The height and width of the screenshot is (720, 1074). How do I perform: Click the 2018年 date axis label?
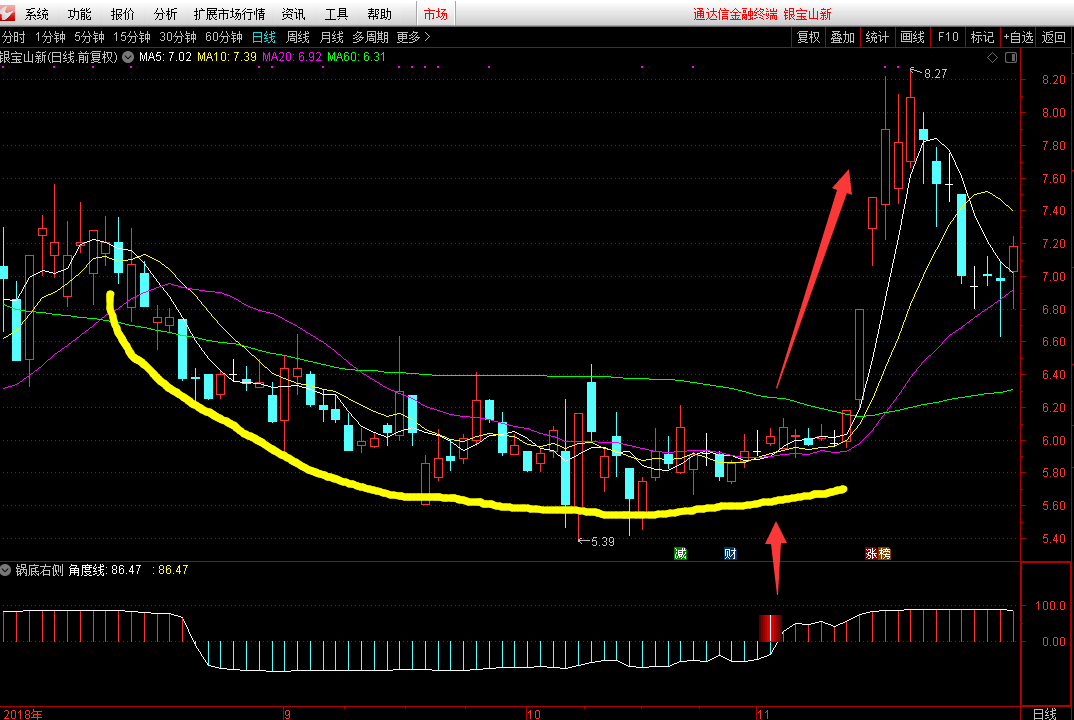pos(23,714)
